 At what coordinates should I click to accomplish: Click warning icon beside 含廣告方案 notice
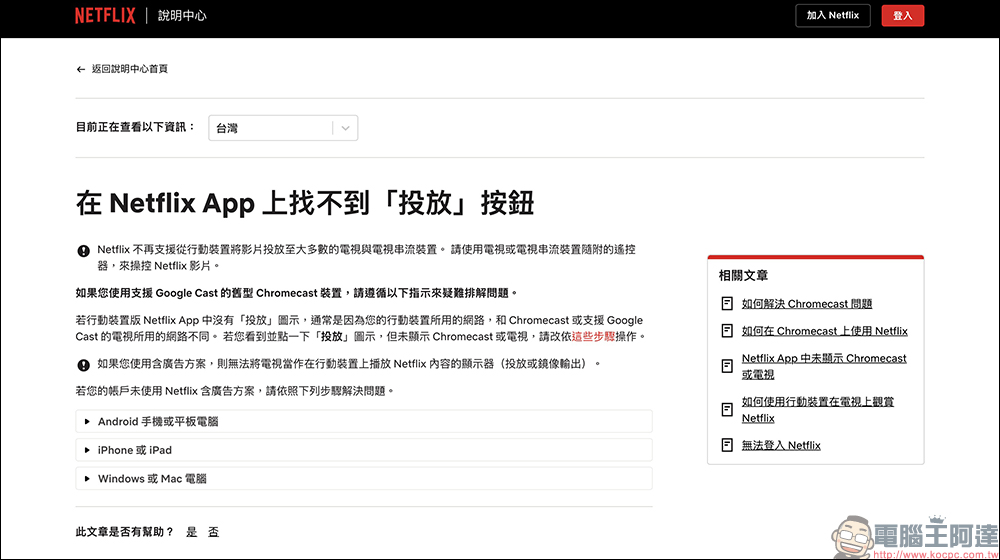point(84,365)
